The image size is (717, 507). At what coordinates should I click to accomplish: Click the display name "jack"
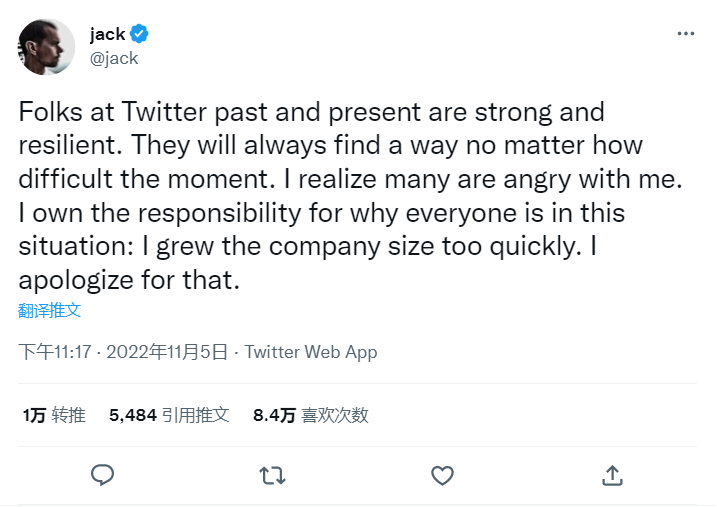[x=107, y=35]
